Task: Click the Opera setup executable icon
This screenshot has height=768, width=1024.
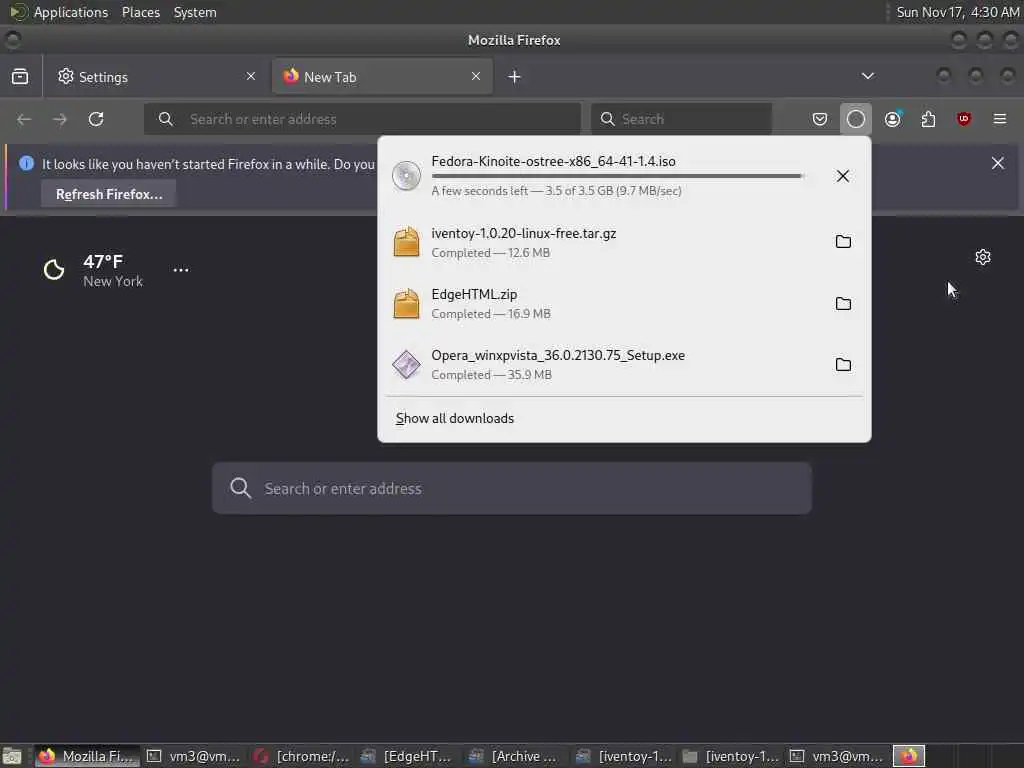Action: [406, 364]
